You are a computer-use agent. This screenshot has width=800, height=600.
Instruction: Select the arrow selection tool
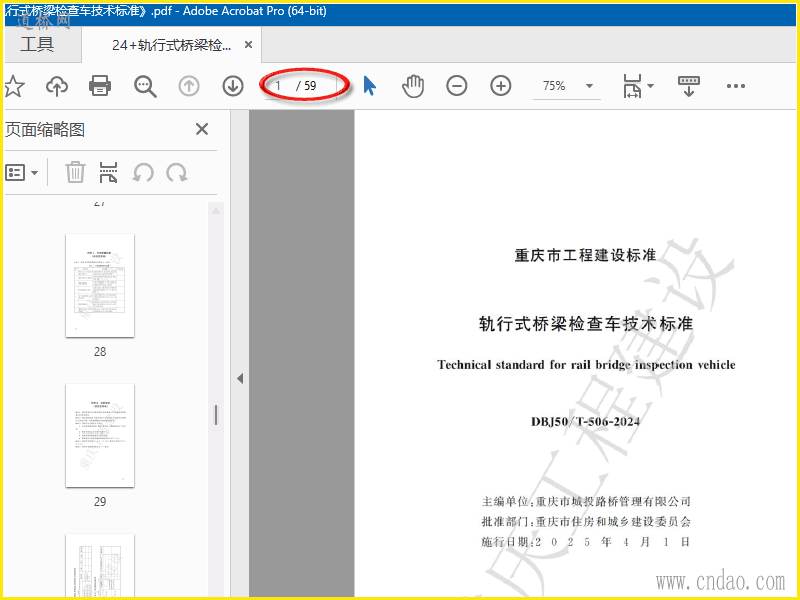[369, 86]
